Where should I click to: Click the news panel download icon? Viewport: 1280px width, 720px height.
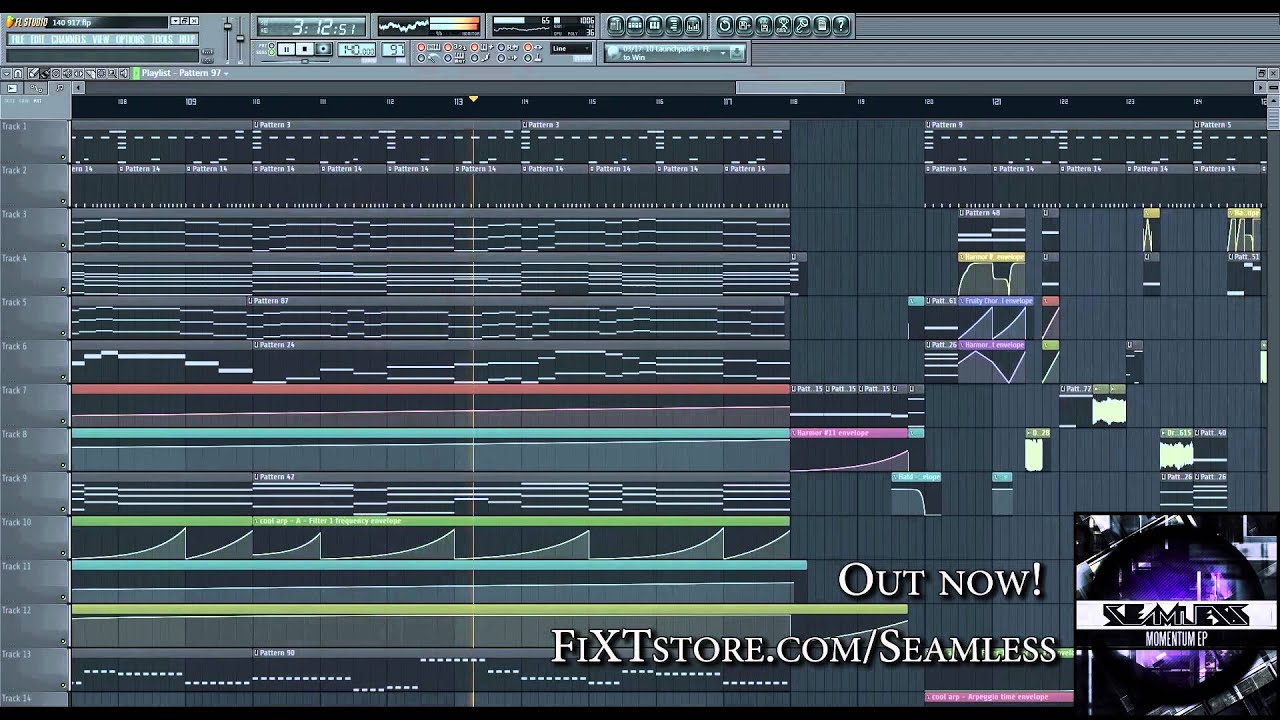click(737, 52)
